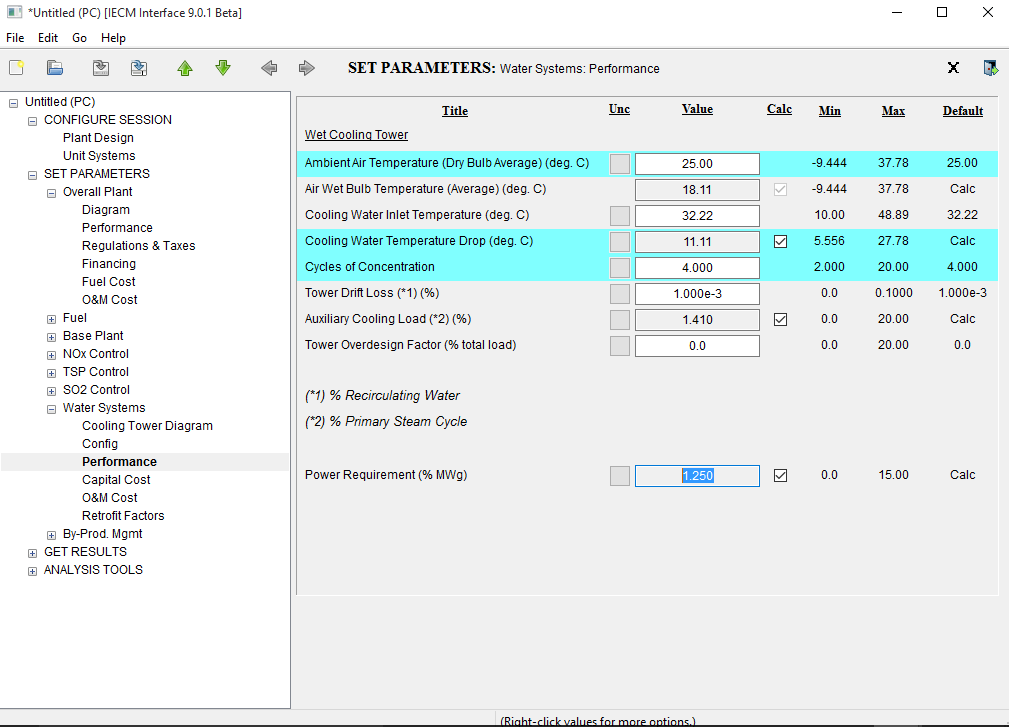Viewport: 1009px width, 727px height.
Task: Toggle Calc checkbox for Auxiliary Cooling Load
Action: click(x=780, y=319)
